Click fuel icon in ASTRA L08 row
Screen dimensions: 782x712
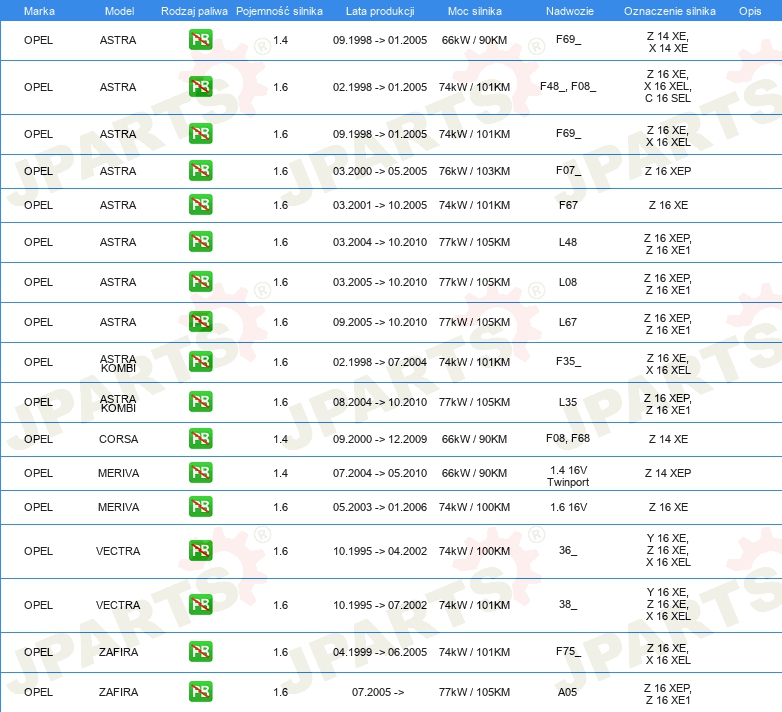pos(200,281)
